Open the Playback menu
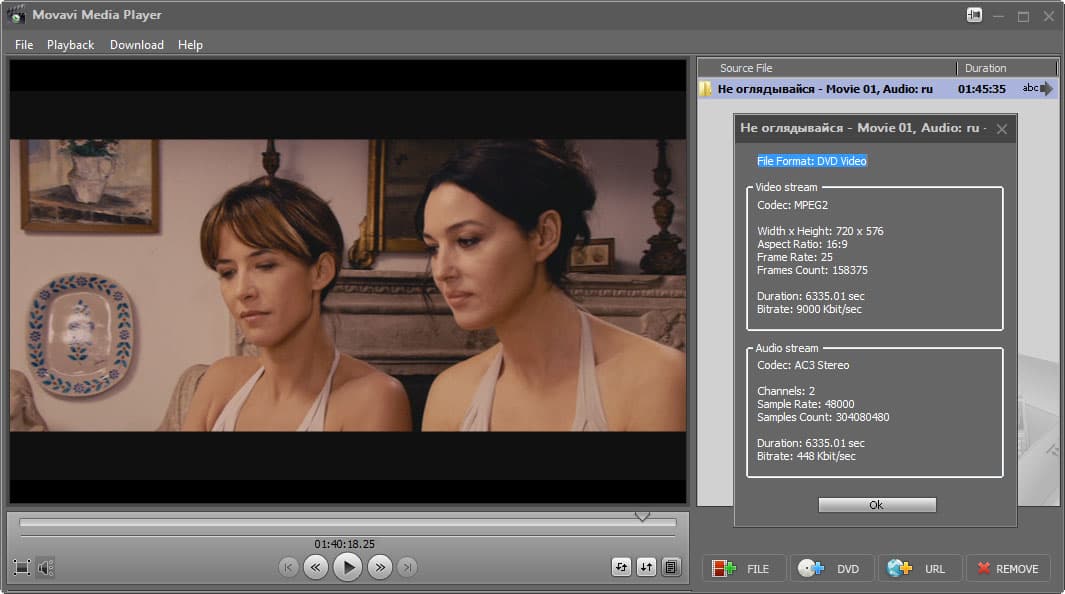Viewport: 1065px width, 594px height. [x=70, y=45]
